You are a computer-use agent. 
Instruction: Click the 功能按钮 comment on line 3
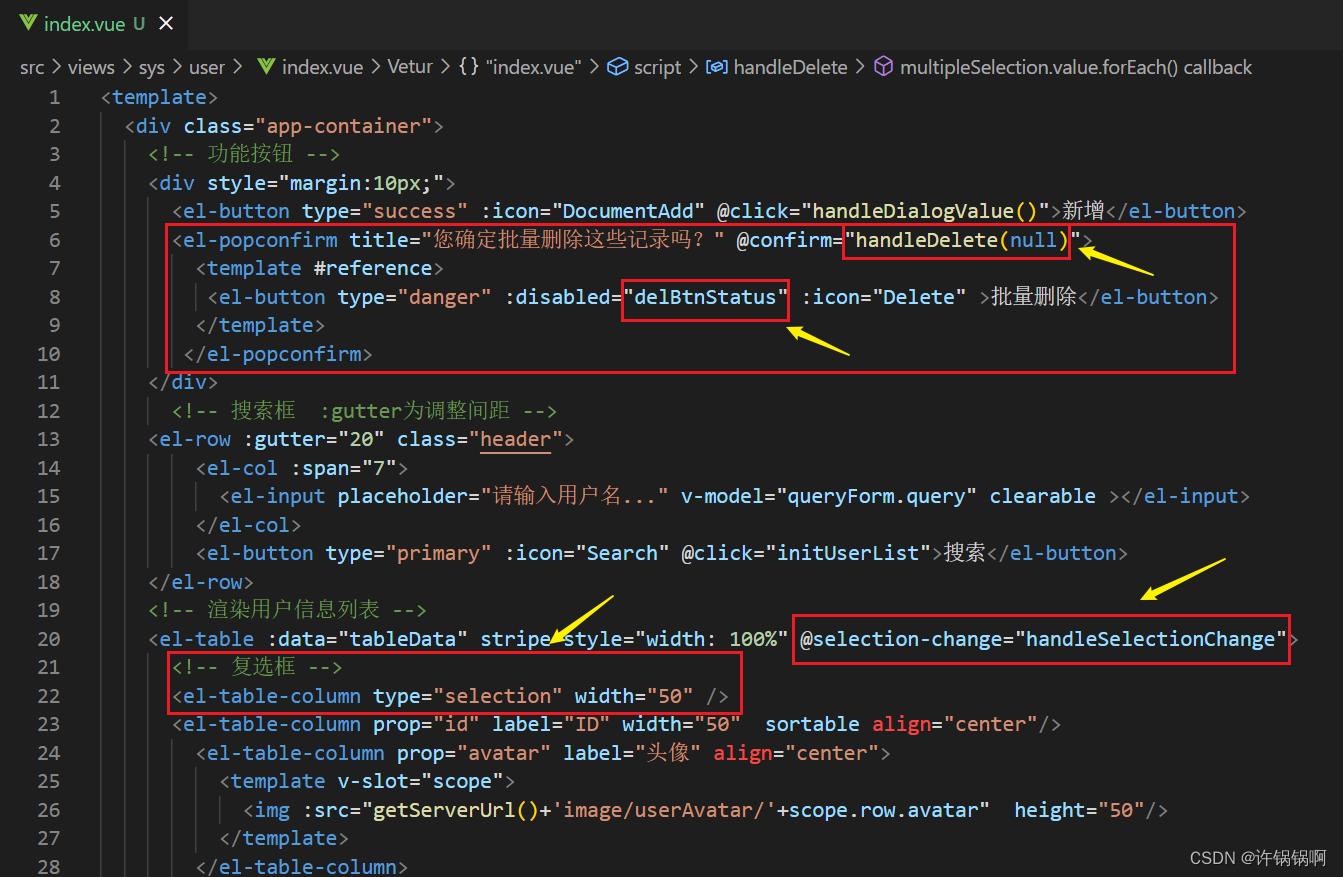[245, 154]
